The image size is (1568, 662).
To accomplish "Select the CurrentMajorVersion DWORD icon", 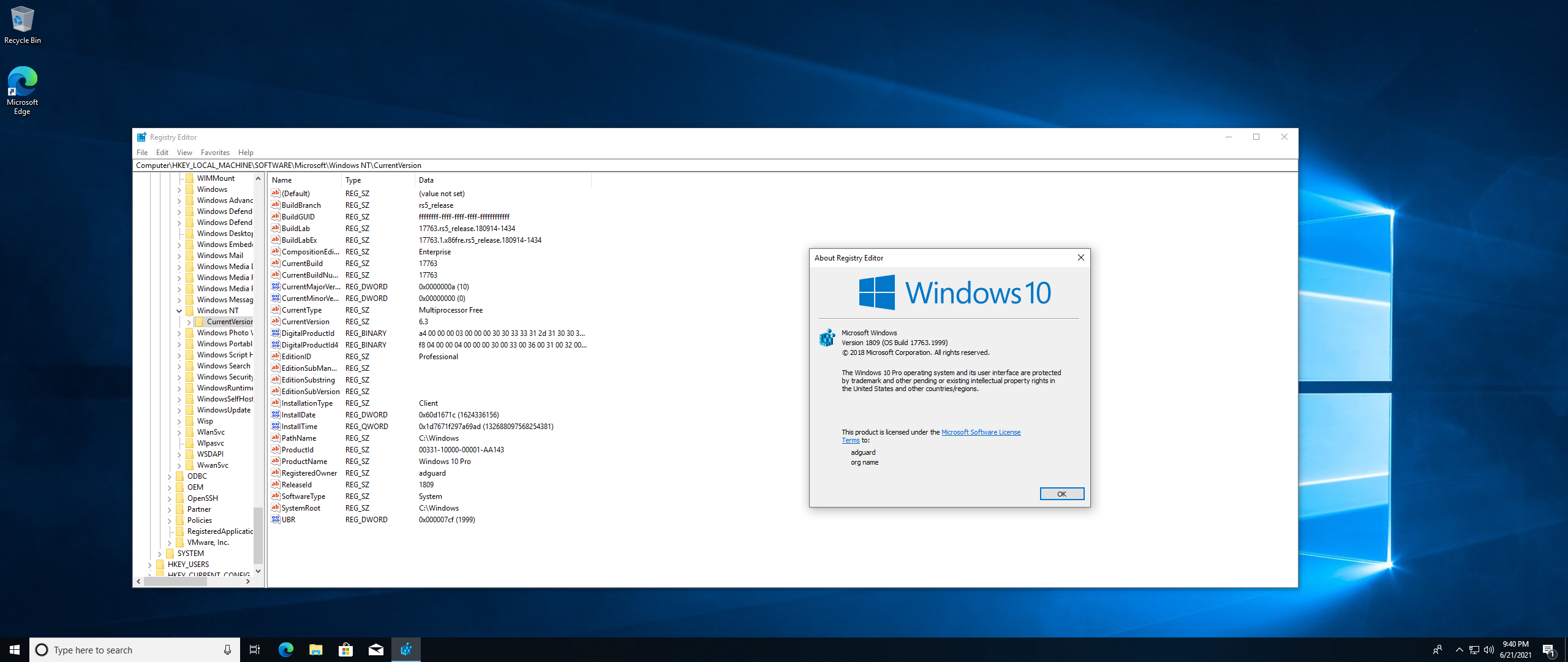I will coord(276,286).
